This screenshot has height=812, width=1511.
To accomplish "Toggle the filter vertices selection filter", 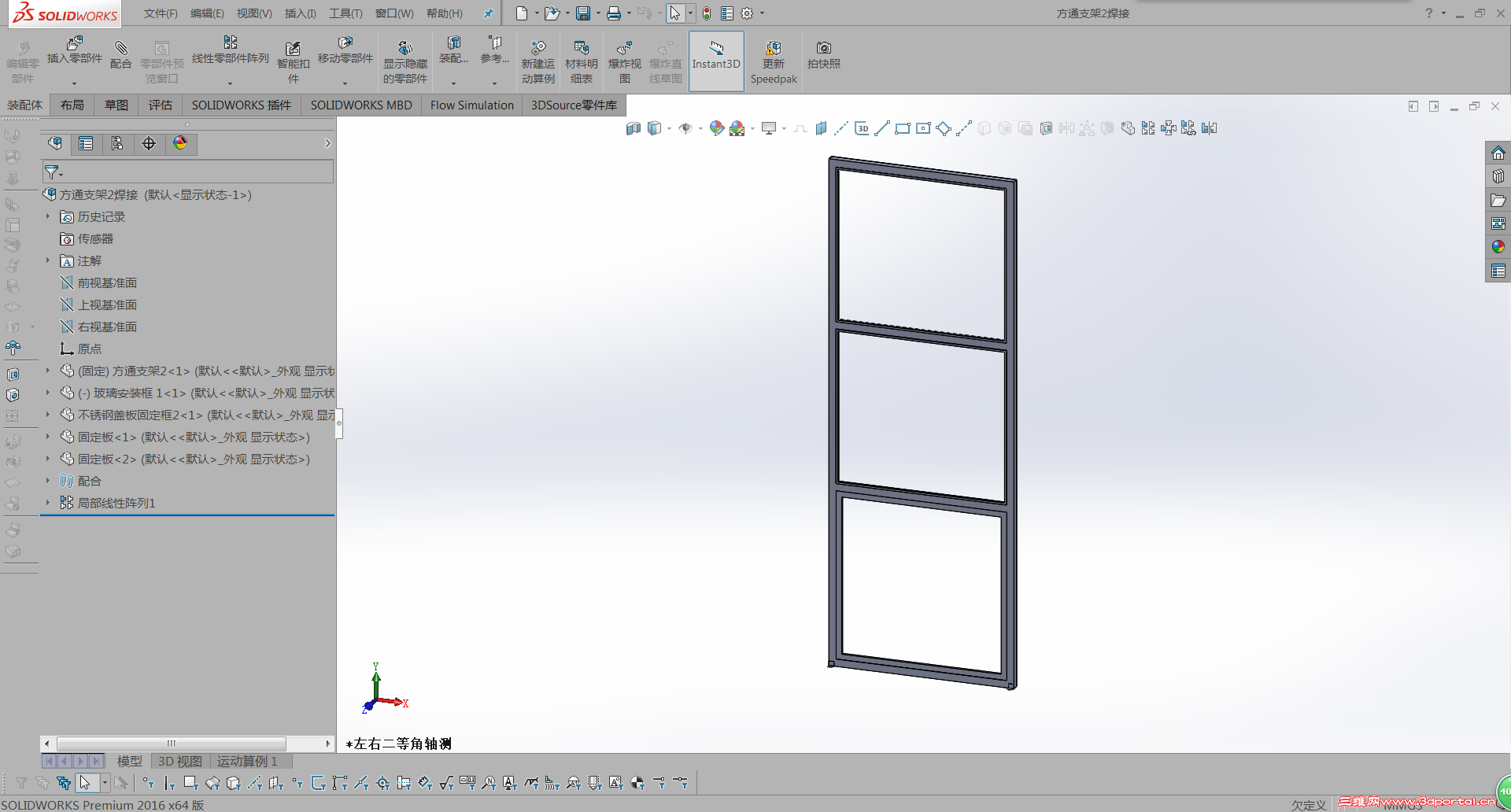I will point(149,783).
